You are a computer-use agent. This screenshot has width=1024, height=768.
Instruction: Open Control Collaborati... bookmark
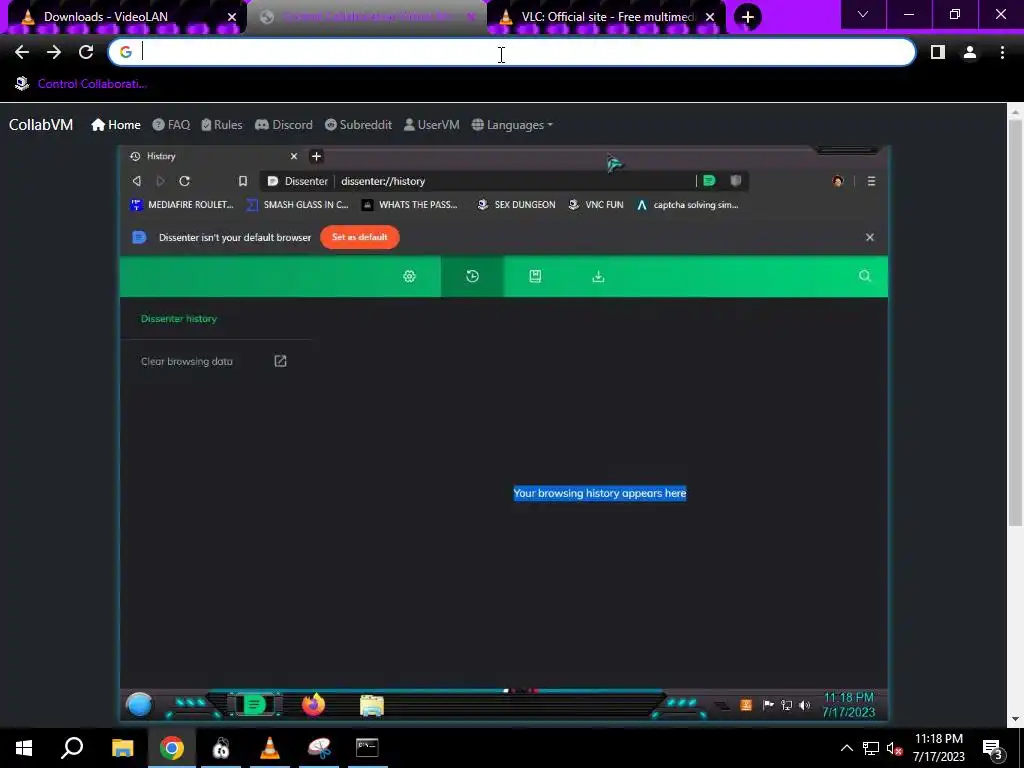(x=82, y=84)
